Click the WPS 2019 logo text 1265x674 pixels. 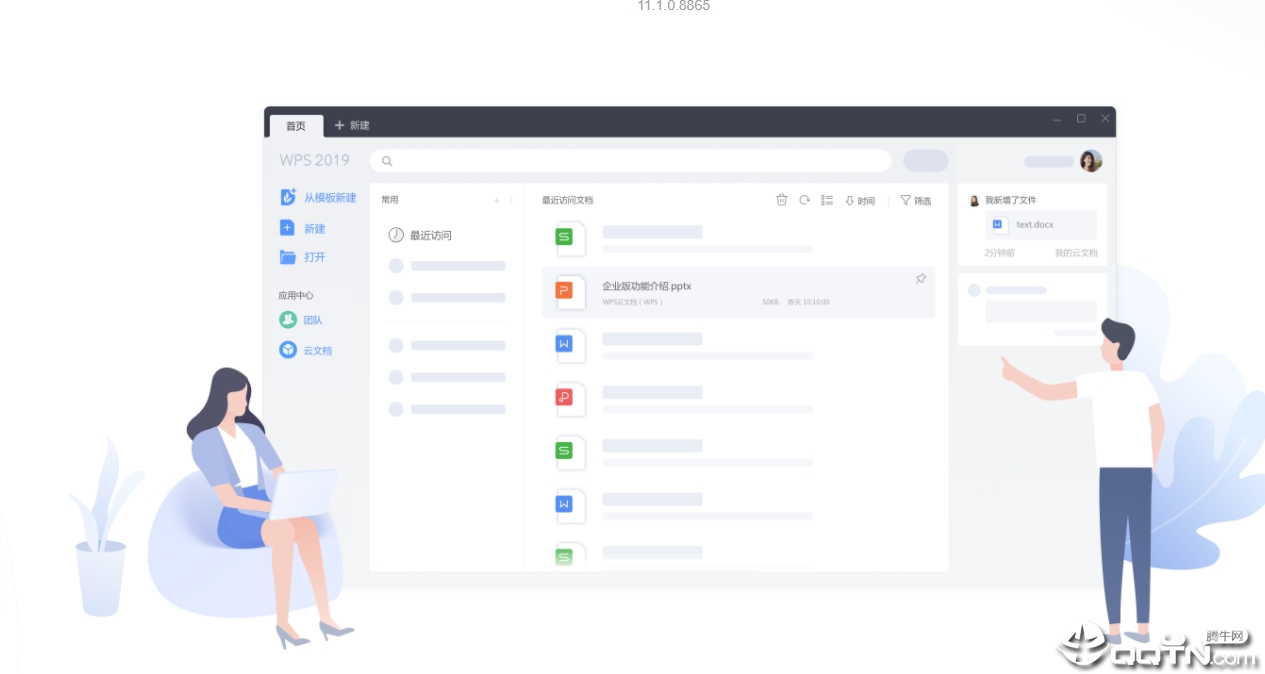point(314,160)
